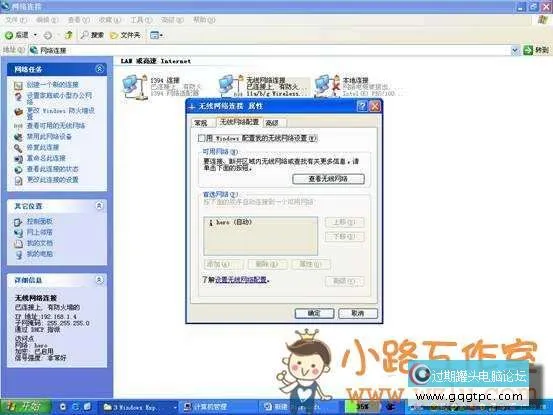The height and width of the screenshot is (415, 553).
Task: Click the 下移 button
Action: (344, 236)
